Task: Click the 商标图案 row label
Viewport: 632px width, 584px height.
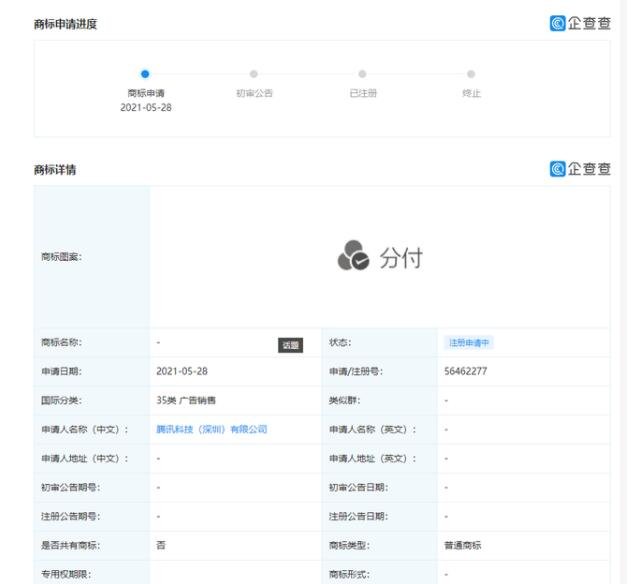Action: click(61, 257)
